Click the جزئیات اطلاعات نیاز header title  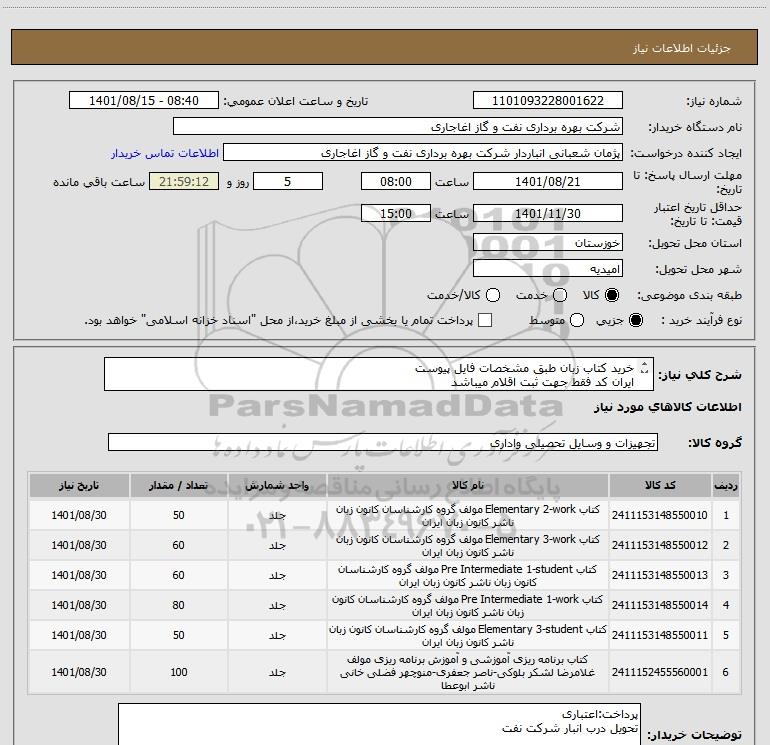(x=682, y=48)
